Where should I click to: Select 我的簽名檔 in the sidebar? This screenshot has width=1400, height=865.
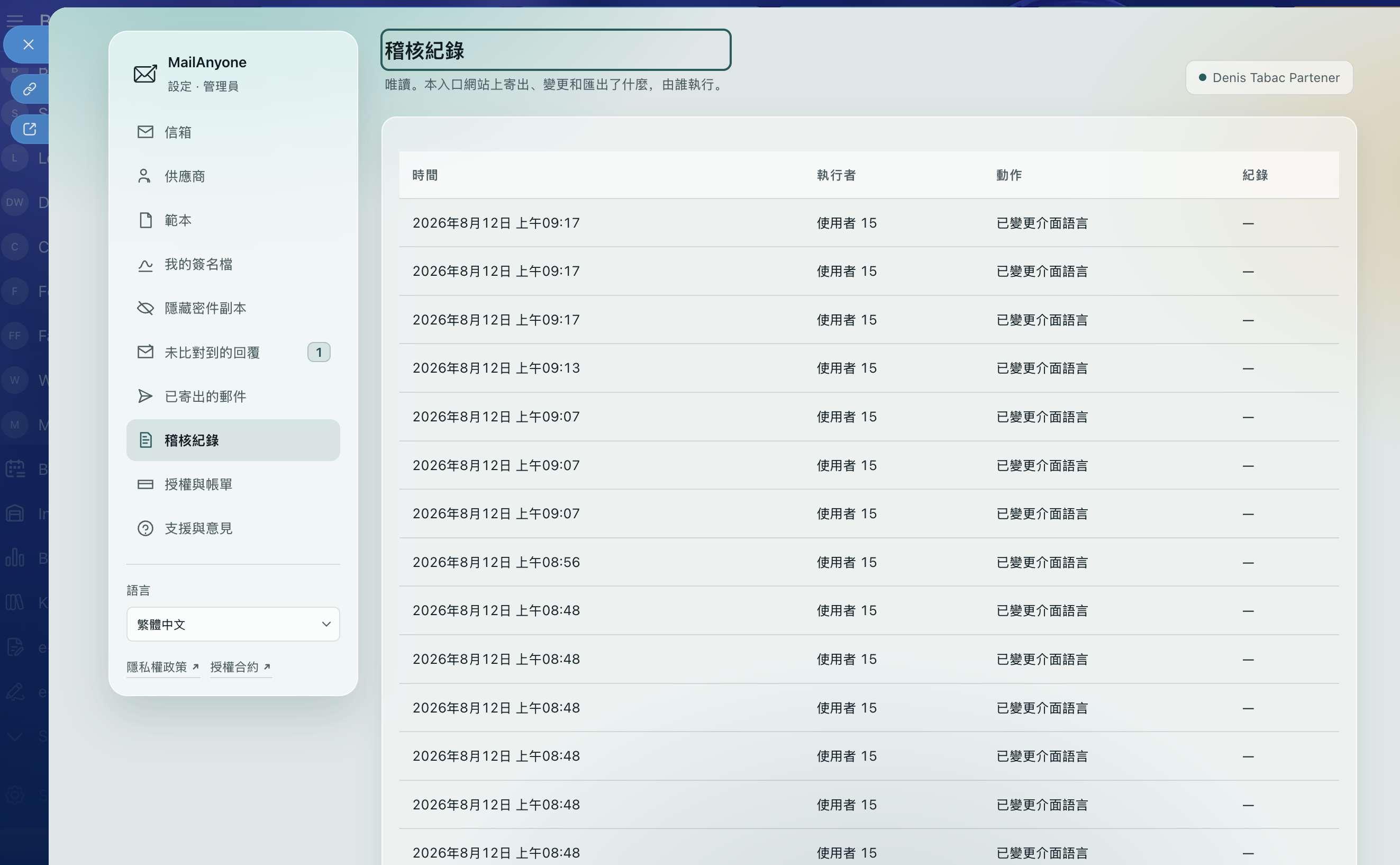(x=233, y=264)
